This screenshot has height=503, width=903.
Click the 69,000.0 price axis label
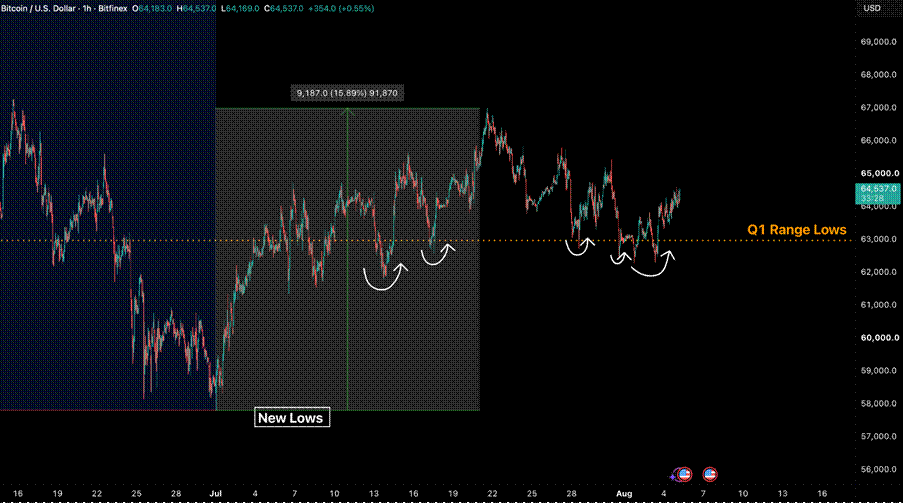[878, 41]
